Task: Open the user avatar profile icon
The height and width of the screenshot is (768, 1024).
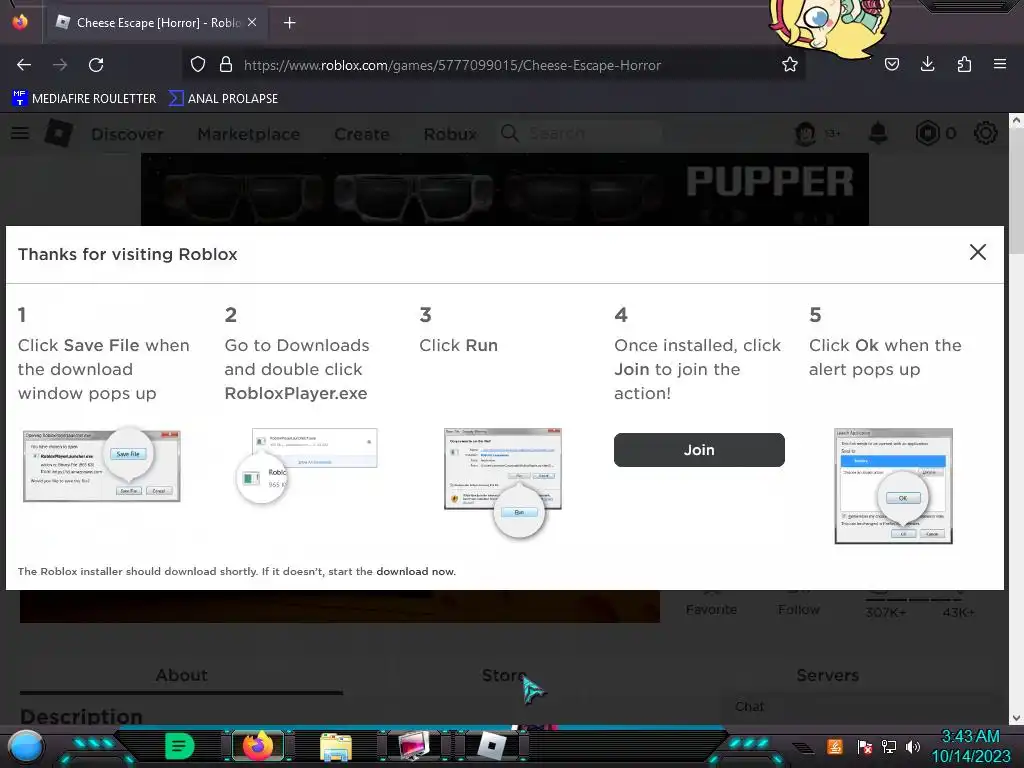Action: pyautogui.click(x=805, y=133)
